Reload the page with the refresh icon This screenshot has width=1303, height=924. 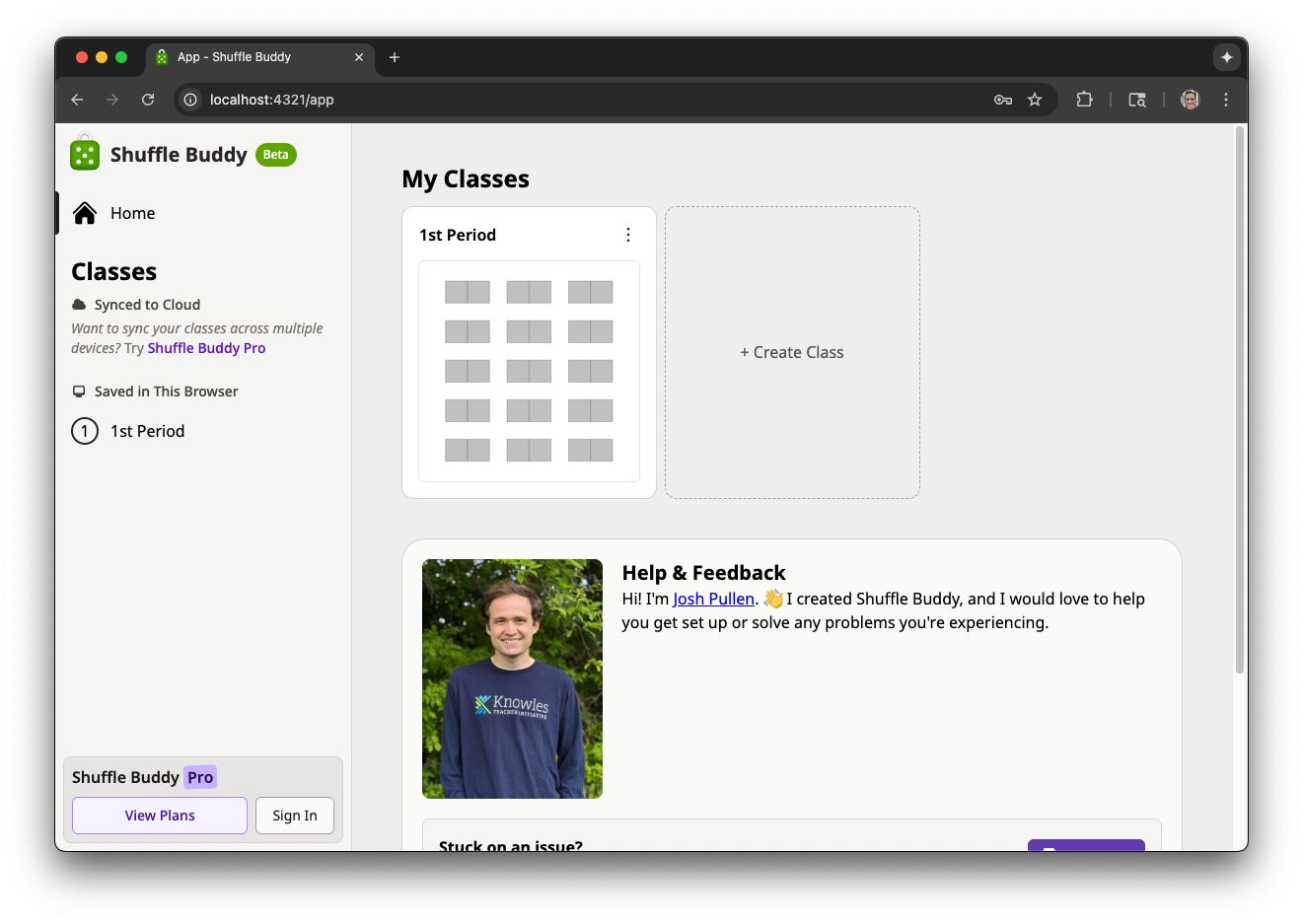click(x=148, y=100)
